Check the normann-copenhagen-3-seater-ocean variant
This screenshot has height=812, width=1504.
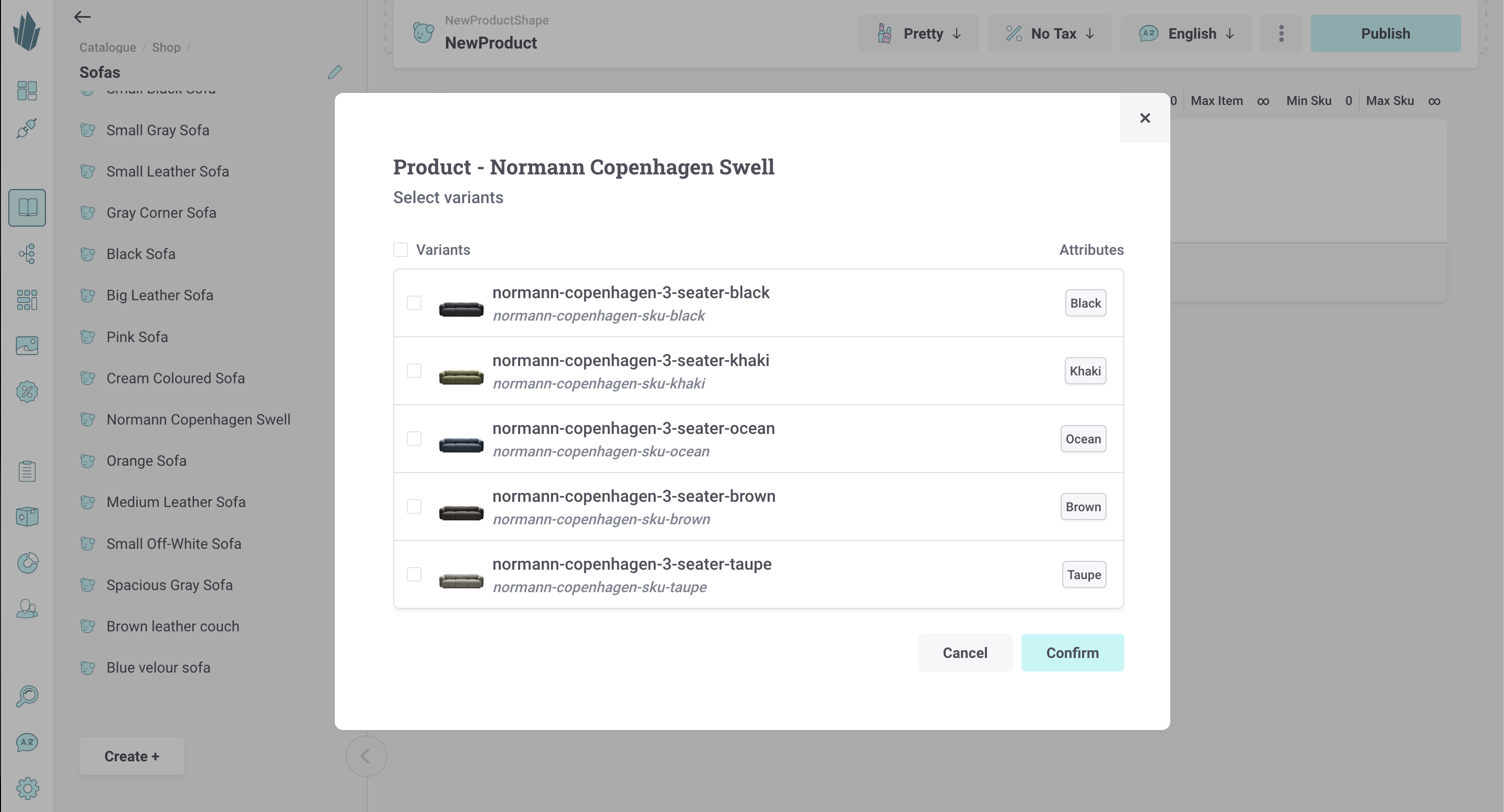(x=414, y=439)
